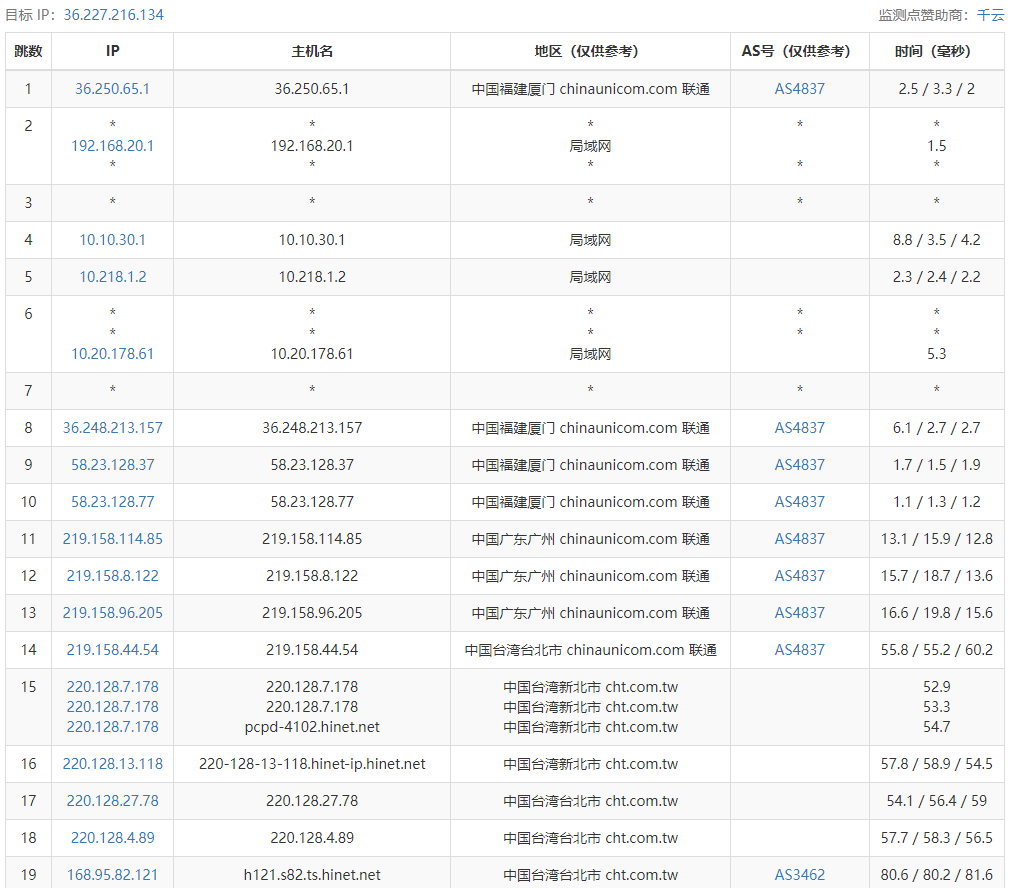Click the 54.1 / 56.4 / 59 timing cell
Screen dimensions: 1011x888
click(937, 801)
